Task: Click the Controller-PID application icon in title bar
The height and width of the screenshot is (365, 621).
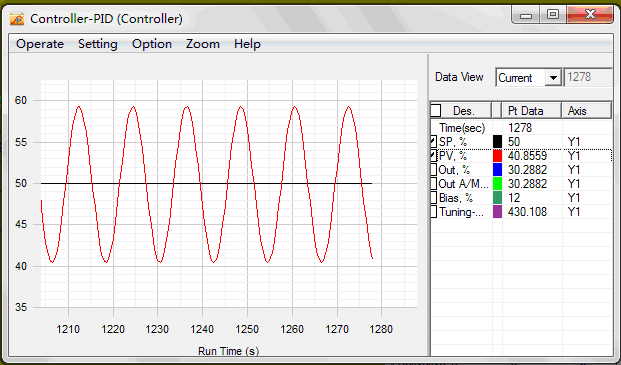Action: point(17,19)
